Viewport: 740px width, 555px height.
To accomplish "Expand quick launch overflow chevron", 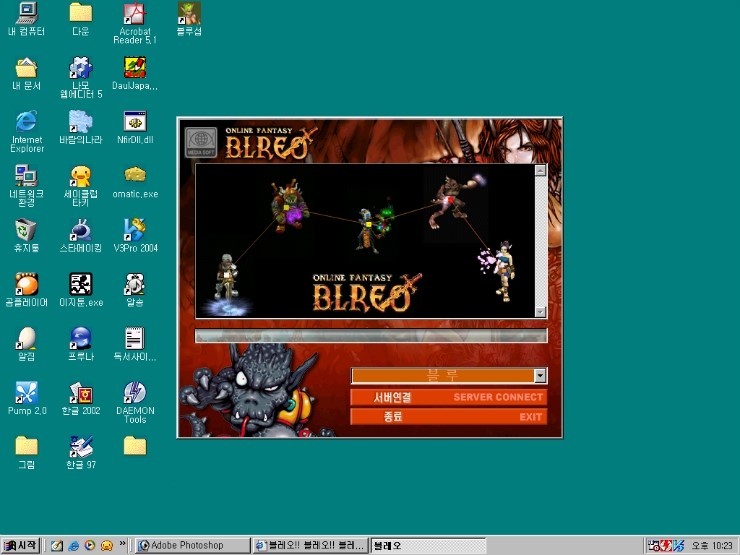I will pos(122,544).
